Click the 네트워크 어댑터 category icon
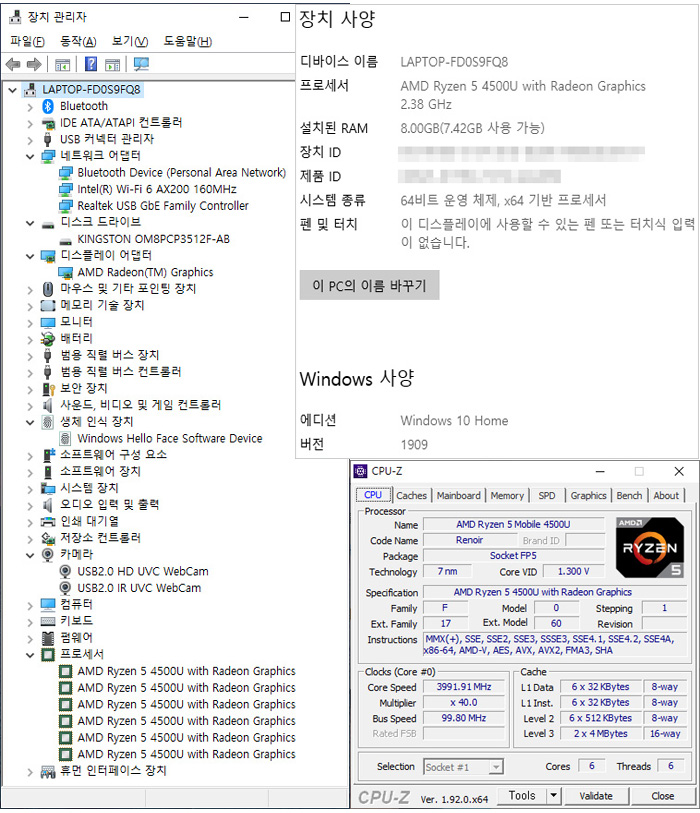The height and width of the screenshot is (813, 700). tap(48, 156)
